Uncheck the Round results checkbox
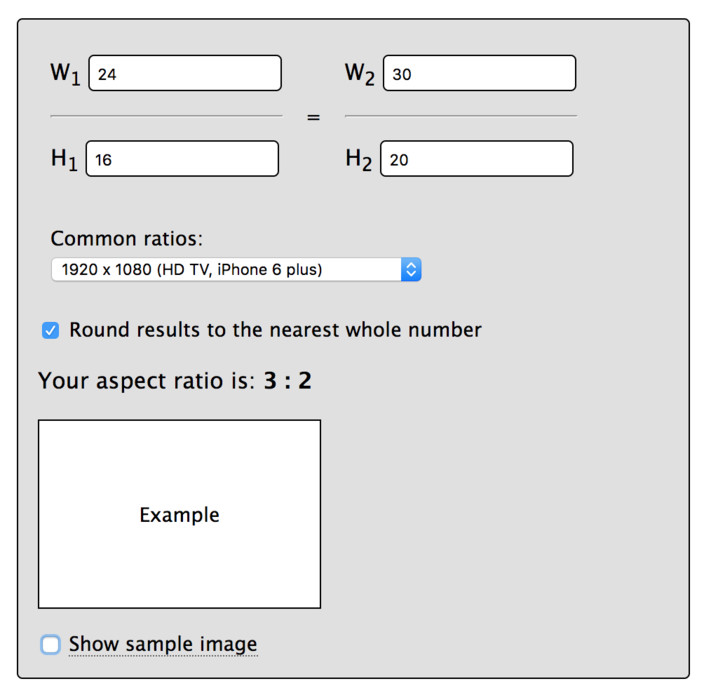The width and height of the screenshot is (704, 700). [51, 330]
